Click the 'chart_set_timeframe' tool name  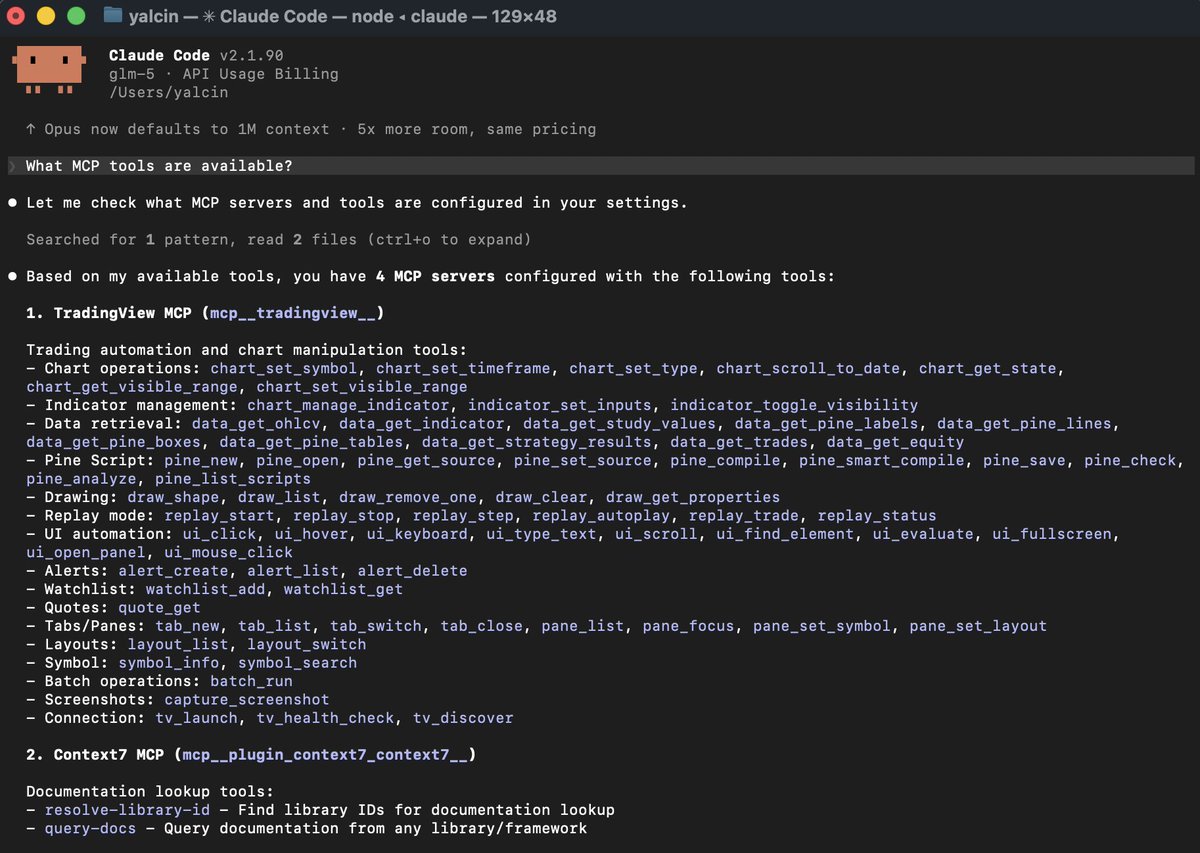point(463,369)
